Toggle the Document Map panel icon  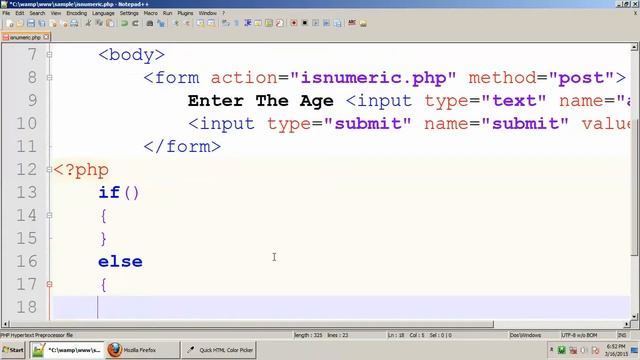(x=269, y=23)
